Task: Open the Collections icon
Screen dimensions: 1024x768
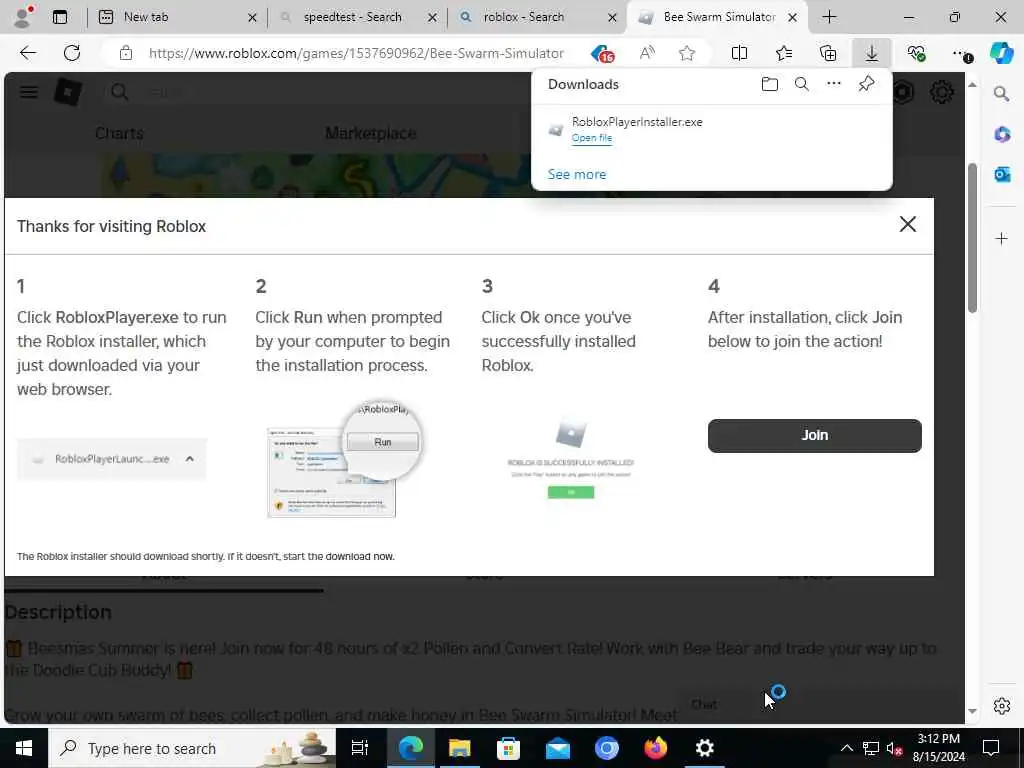Action: click(827, 53)
